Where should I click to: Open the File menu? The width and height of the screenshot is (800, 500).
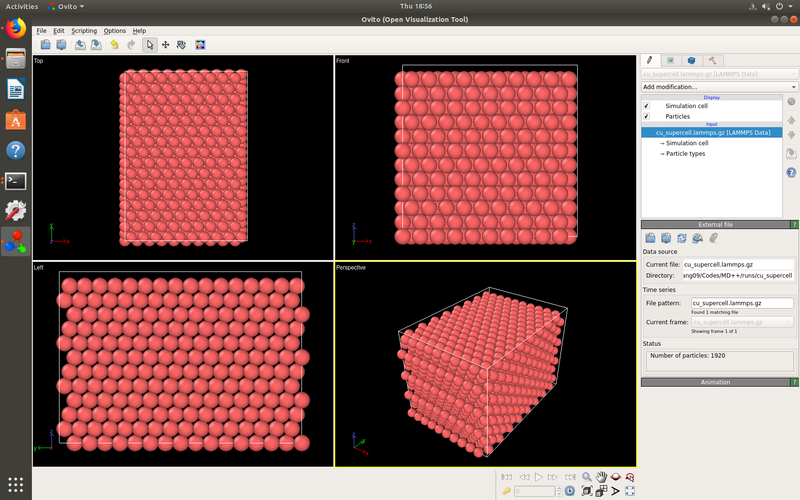tap(41, 31)
